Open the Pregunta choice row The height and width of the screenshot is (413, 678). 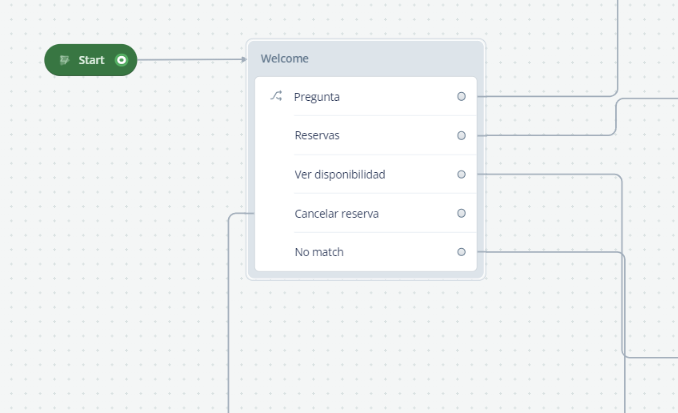tap(366, 96)
